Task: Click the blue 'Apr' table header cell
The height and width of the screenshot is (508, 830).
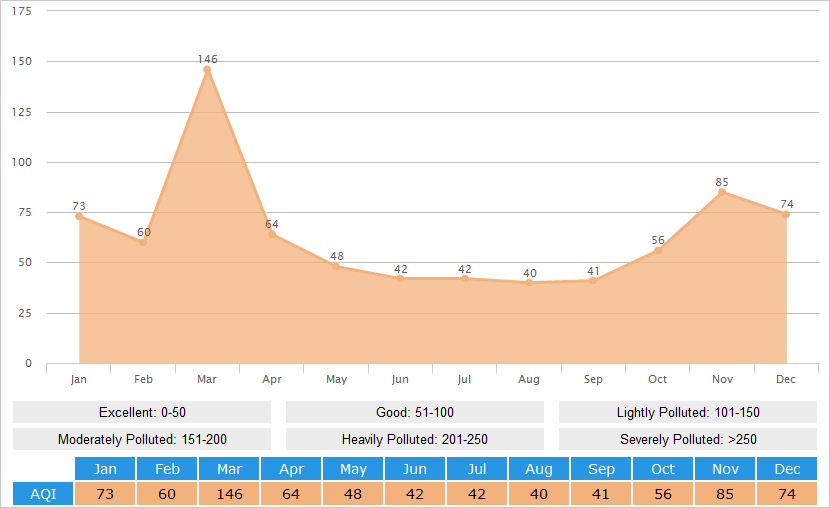Action: [291, 469]
